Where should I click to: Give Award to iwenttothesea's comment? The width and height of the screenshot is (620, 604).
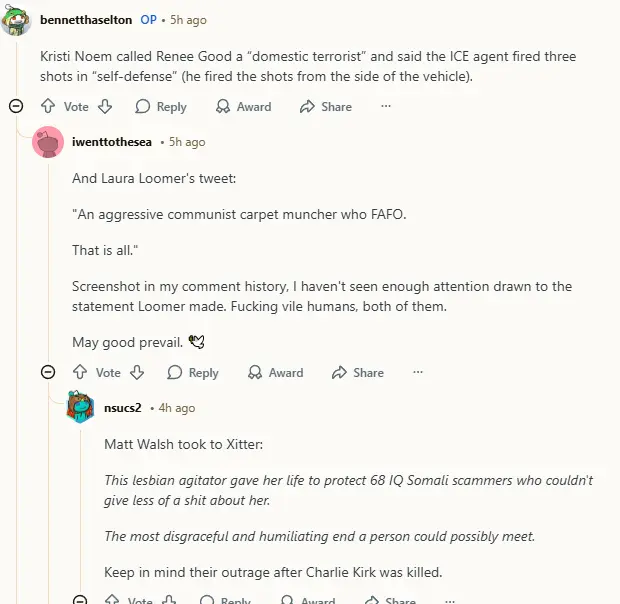[275, 372]
